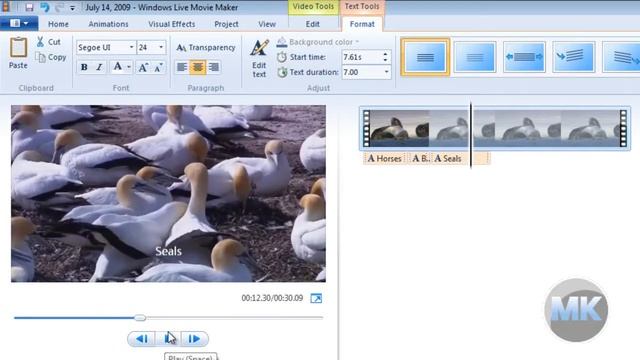Increase start time with up stepper arrow
The height and width of the screenshot is (360, 640).
385,53
